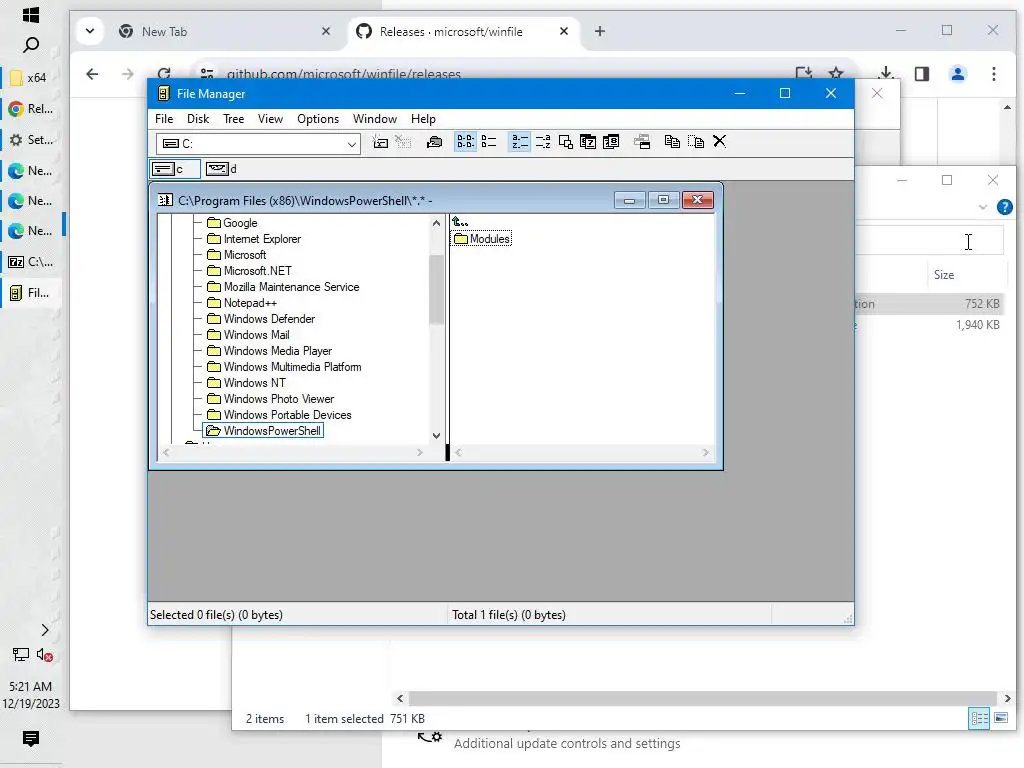Open the Help menu
The width and height of the screenshot is (1024, 768).
tap(423, 119)
